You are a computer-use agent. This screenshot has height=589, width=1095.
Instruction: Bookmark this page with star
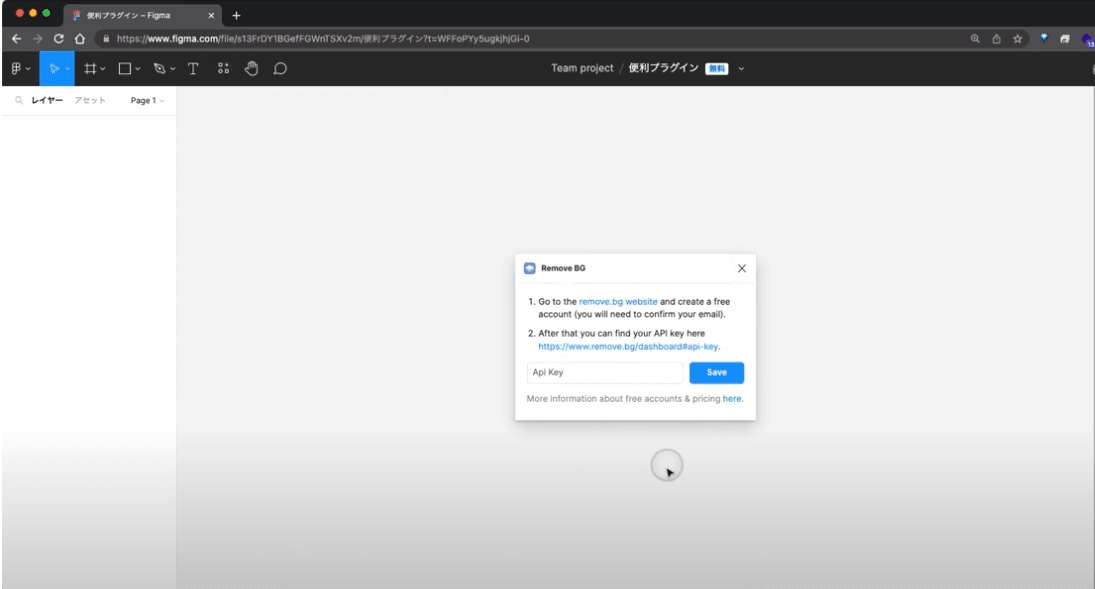[1017, 38]
